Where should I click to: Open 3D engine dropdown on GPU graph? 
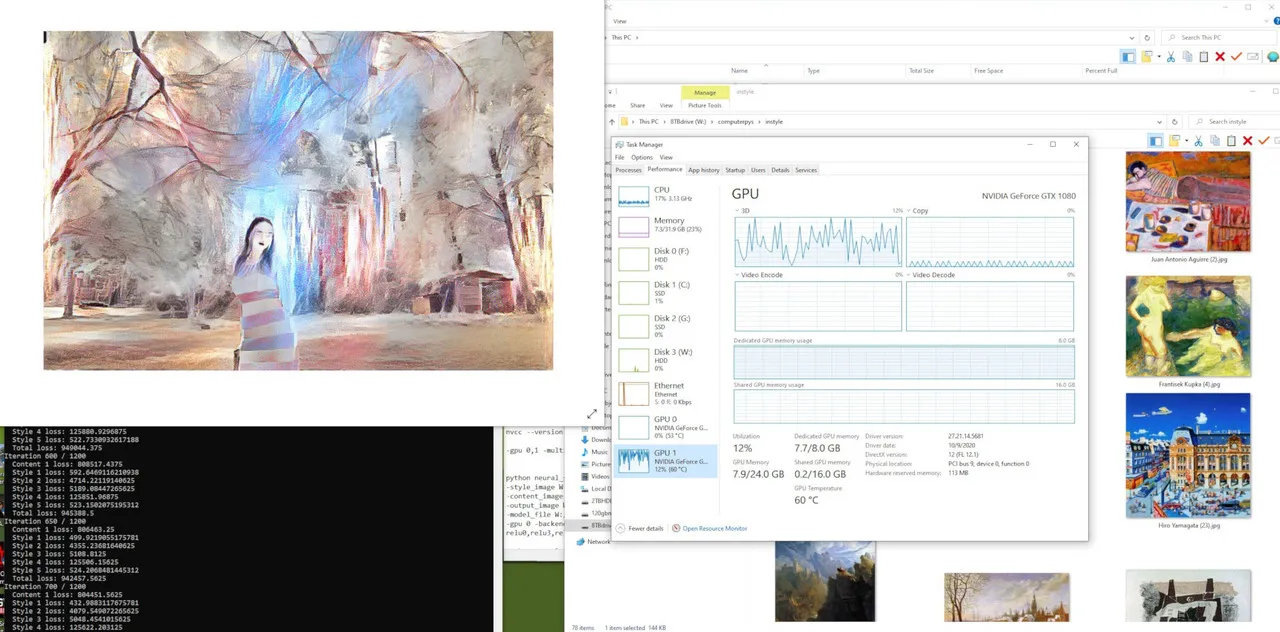click(738, 211)
